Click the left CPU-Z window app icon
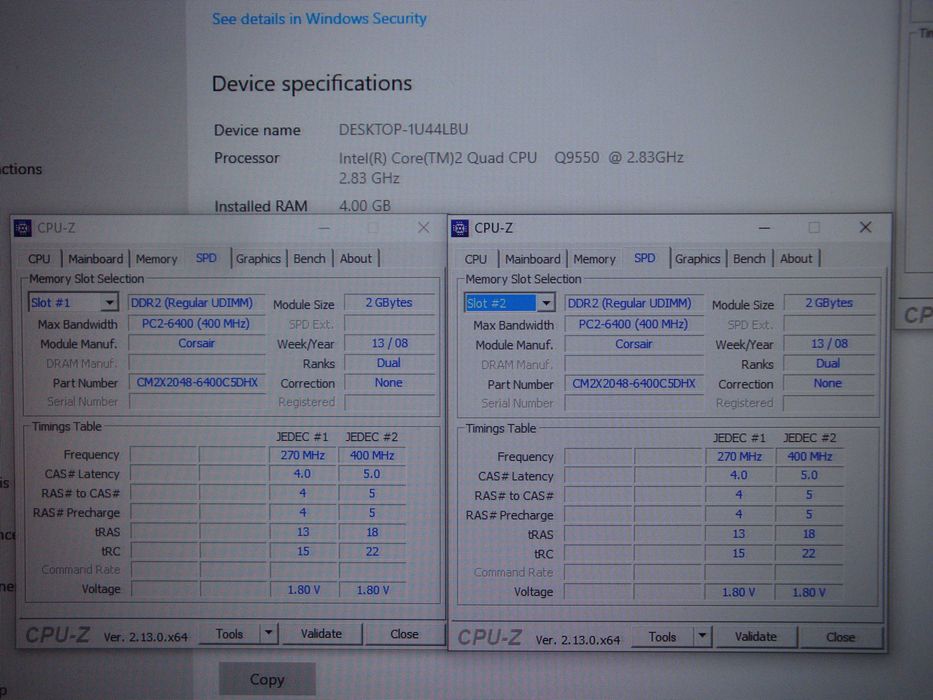933x700 pixels. 23,228
